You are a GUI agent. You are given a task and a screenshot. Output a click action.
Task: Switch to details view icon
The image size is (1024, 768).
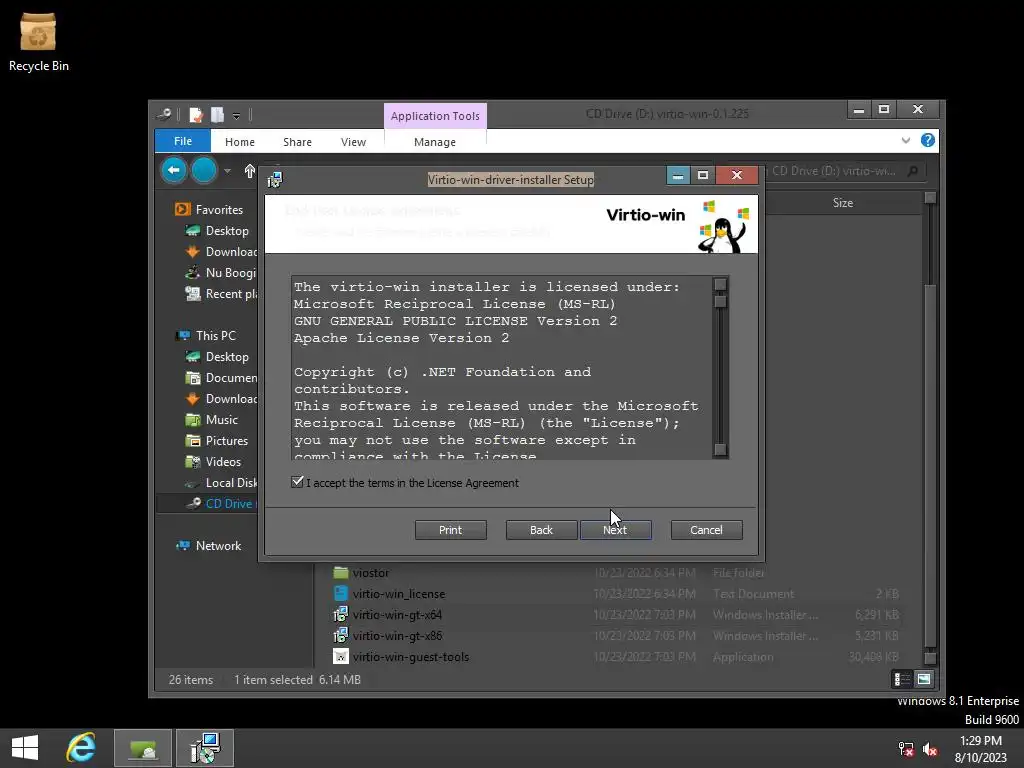(x=903, y=679)
